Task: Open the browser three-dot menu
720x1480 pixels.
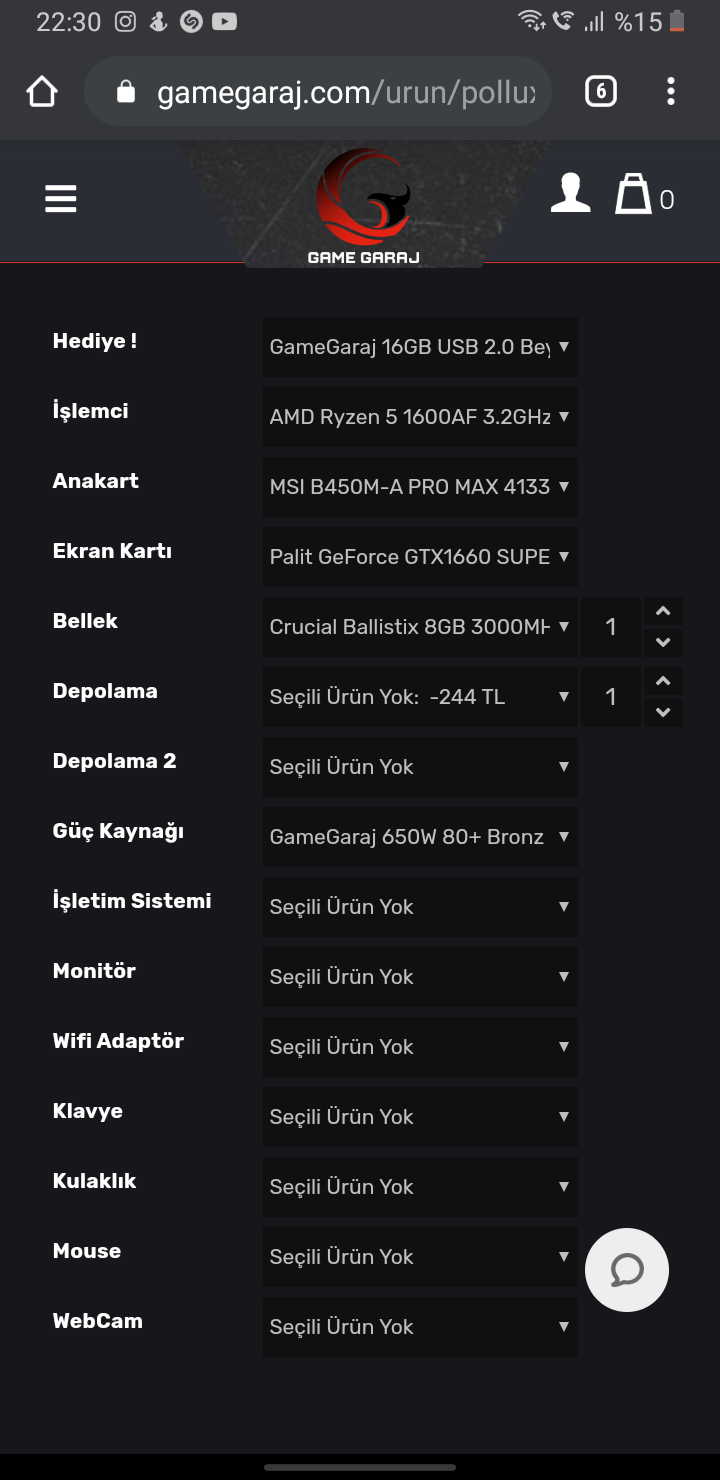Action: coord(670,92)
